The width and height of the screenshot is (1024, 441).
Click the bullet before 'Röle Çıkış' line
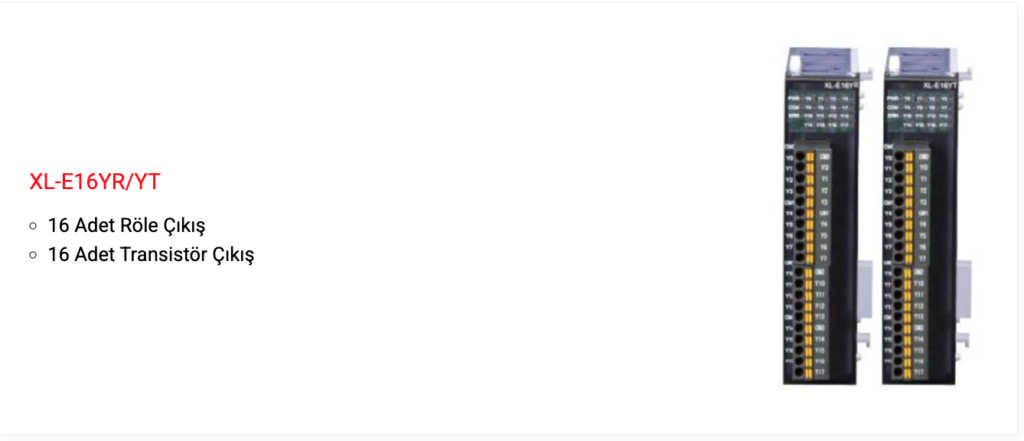point(33,227)
